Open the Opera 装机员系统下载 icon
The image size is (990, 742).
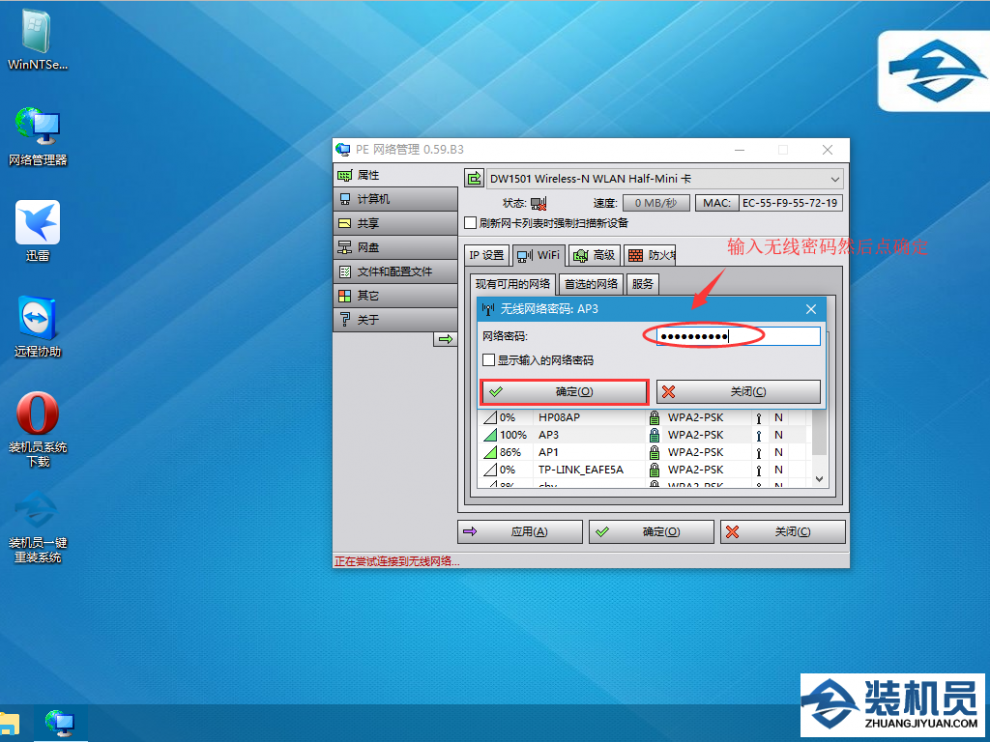37,414
